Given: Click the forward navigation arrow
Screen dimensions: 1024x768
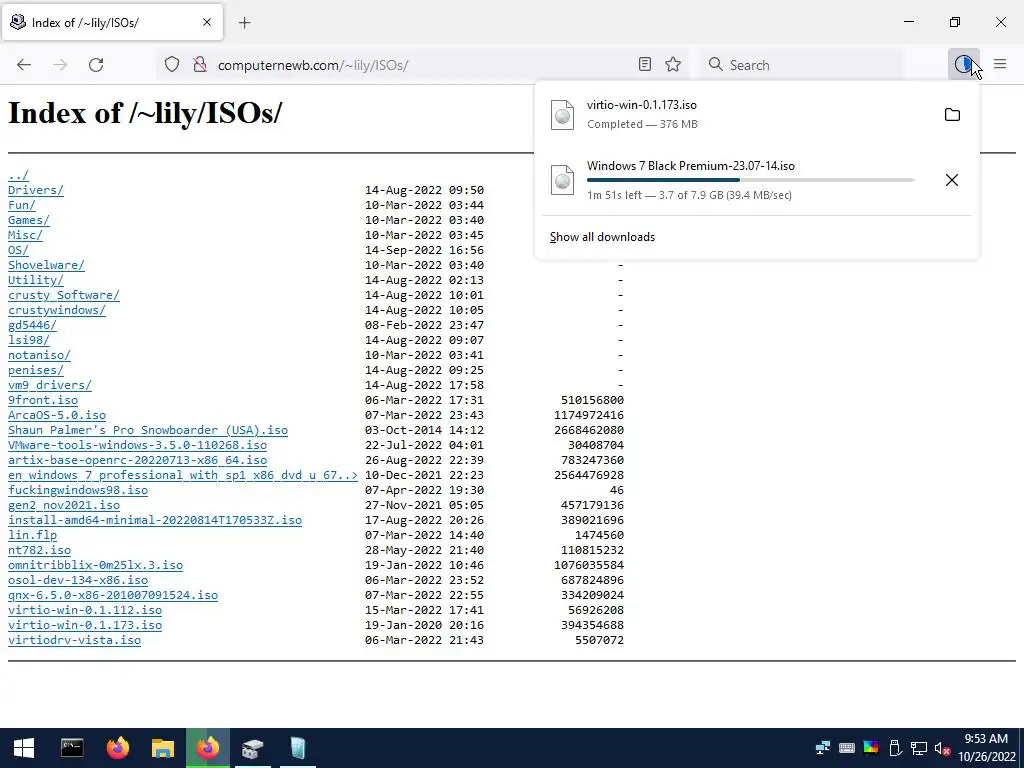Looking at the screenshot, I should [x=60, y=65].
